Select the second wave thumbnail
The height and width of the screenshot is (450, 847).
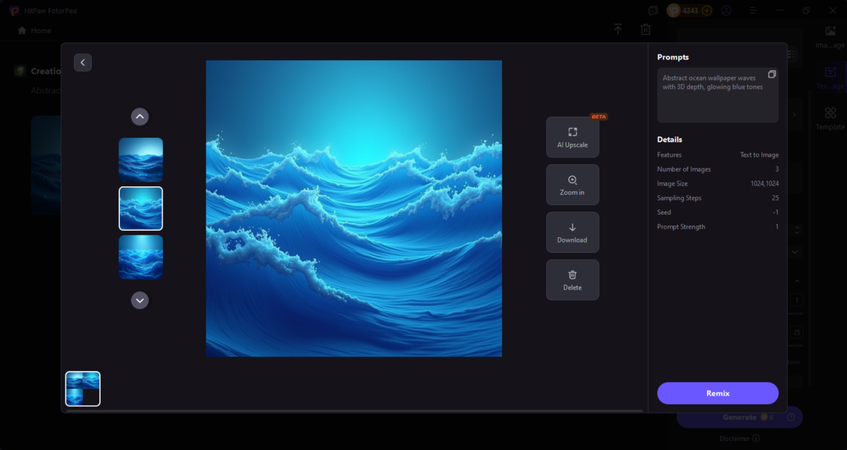[x=140, y=208]
